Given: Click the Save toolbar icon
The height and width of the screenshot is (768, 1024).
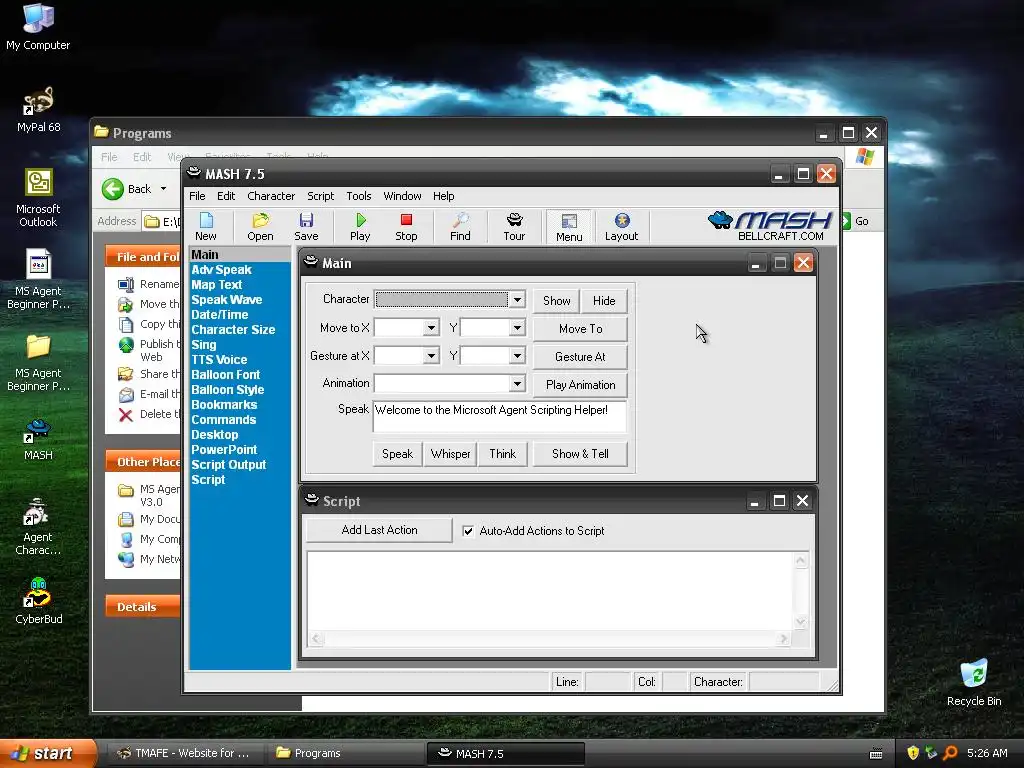Looking at the screenshot, I should pyautogui.click(x=306, y=227).
